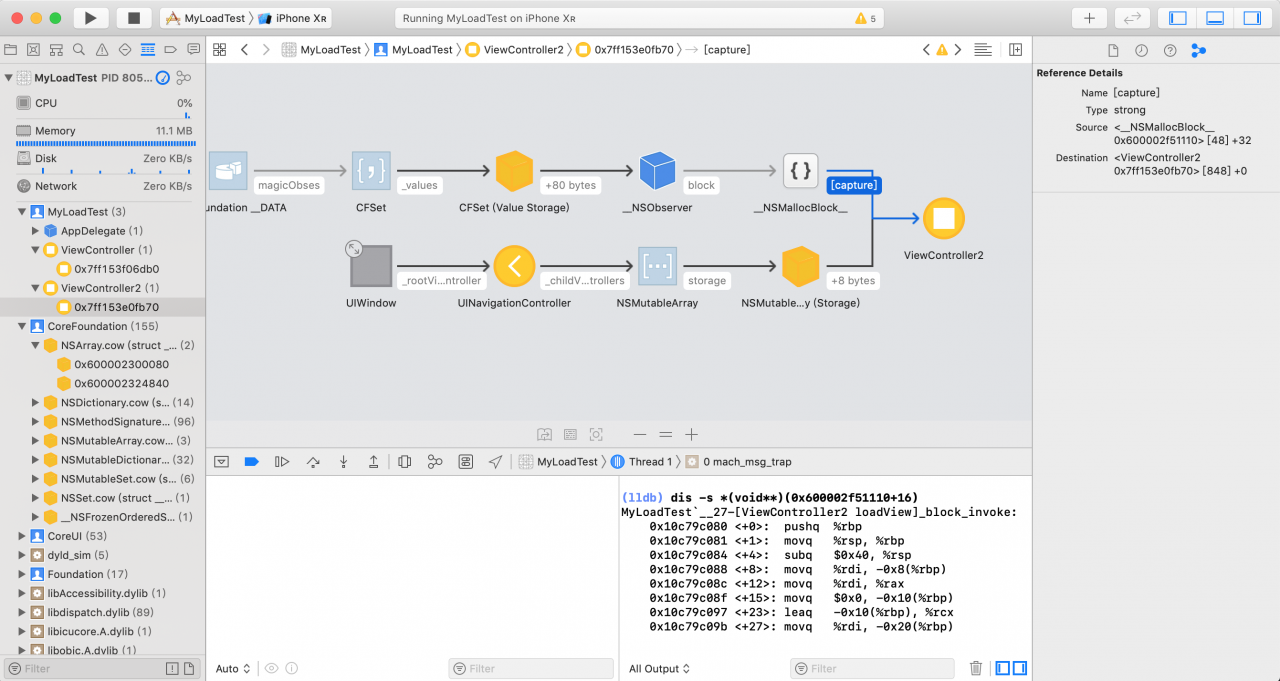Go forward with the editor forward arrow
This screenshot has height=681, width=1280.
tap(266, 49)
